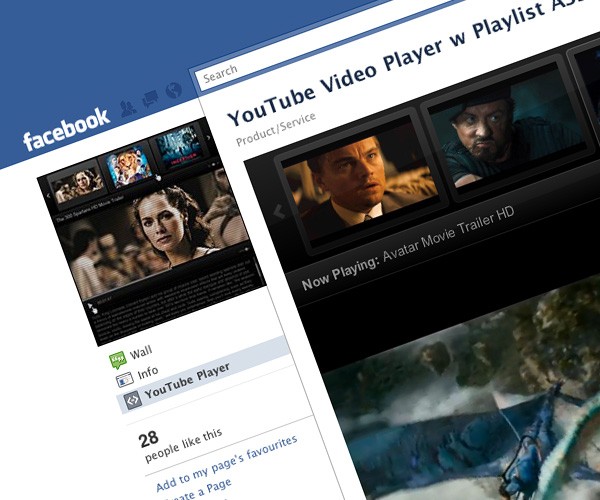Click the Inception poster thumbnail in profile picture
The image size is (600, 500).
[178, 148]
